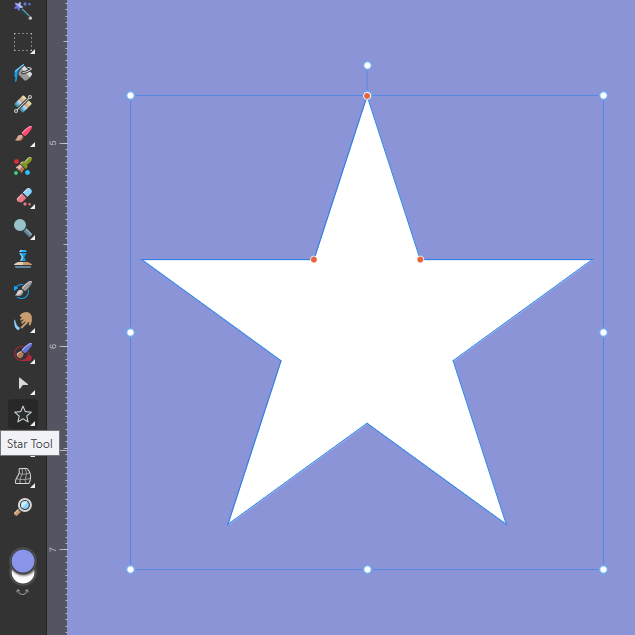Choose the Erase Brush tool
The image size is (635, 635).
(x=24, y=198)
